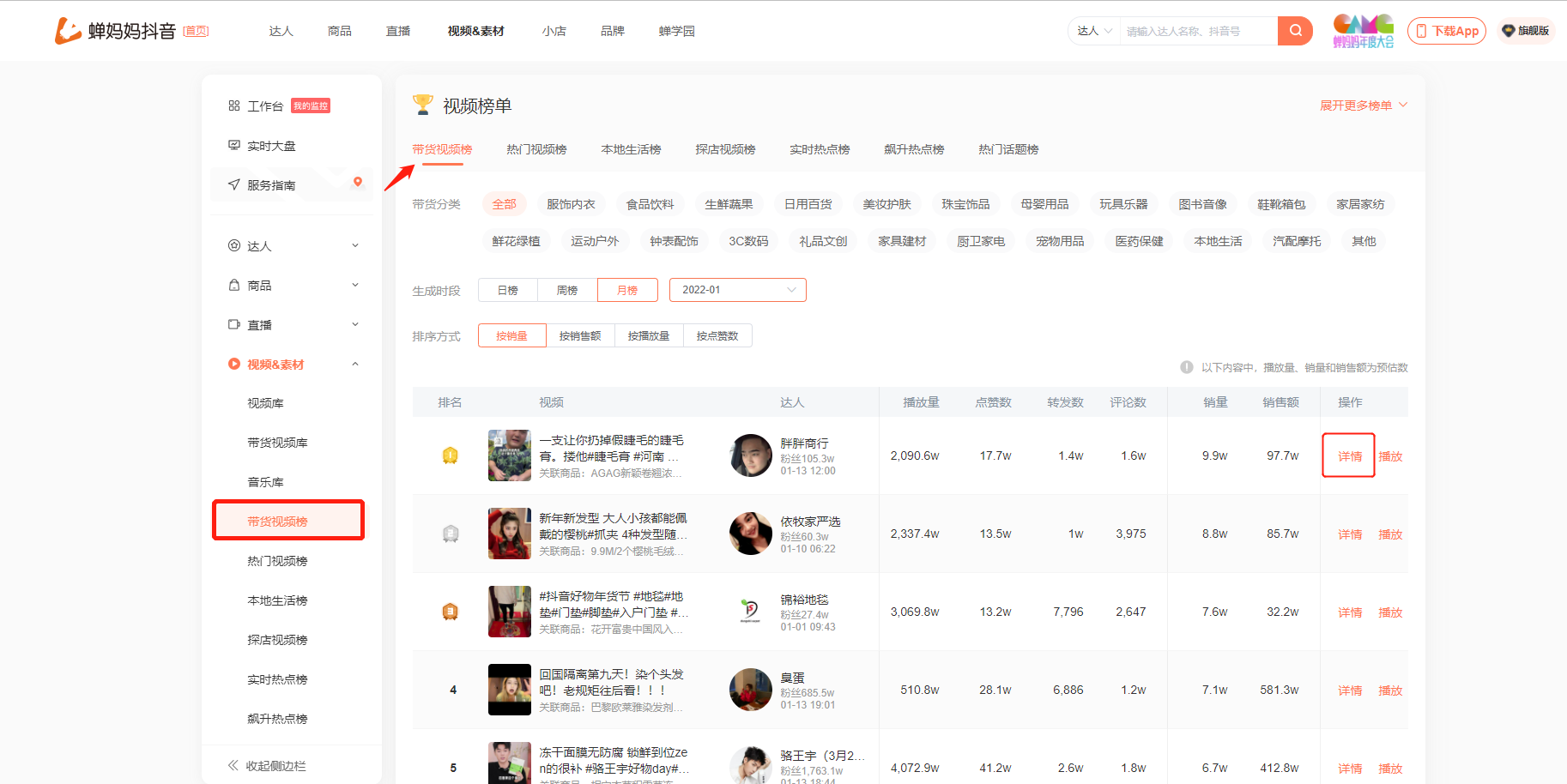Filter by 美妆护肤 category
Screen dimensions: 1567x784
pyautogui.click(x=887, y=204)
